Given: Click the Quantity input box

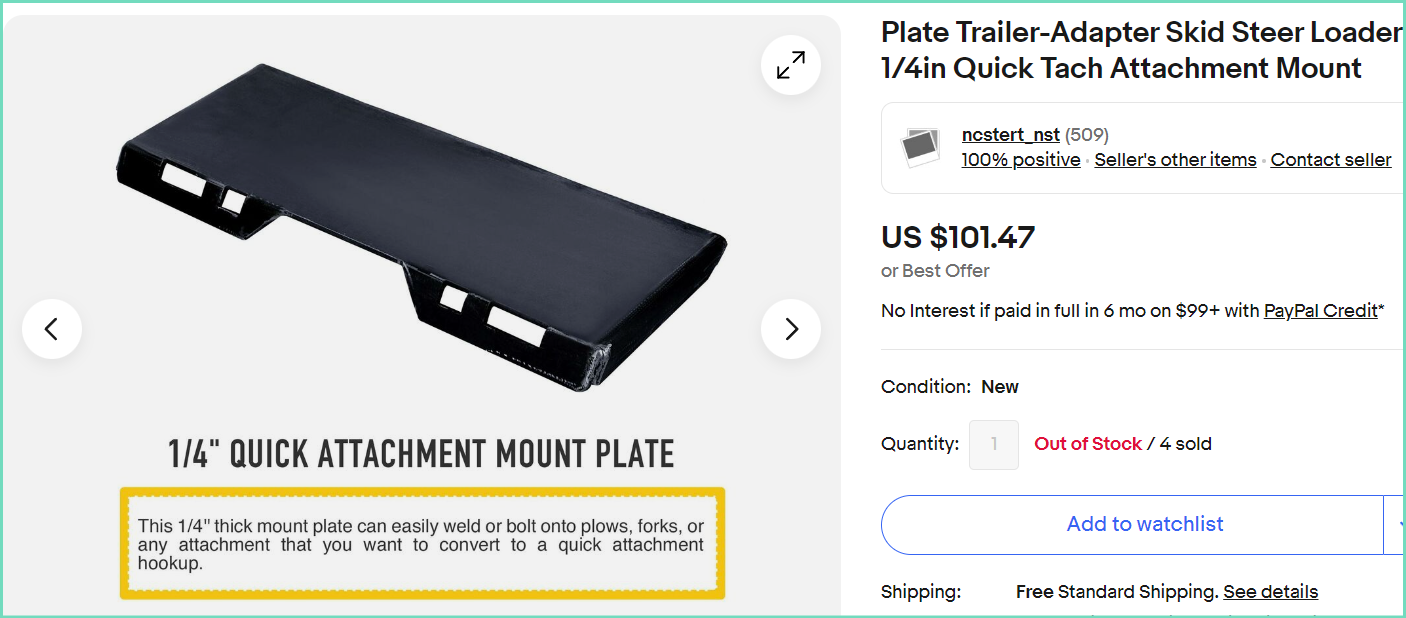Looking at the screenshot, I should click(994, 444).
